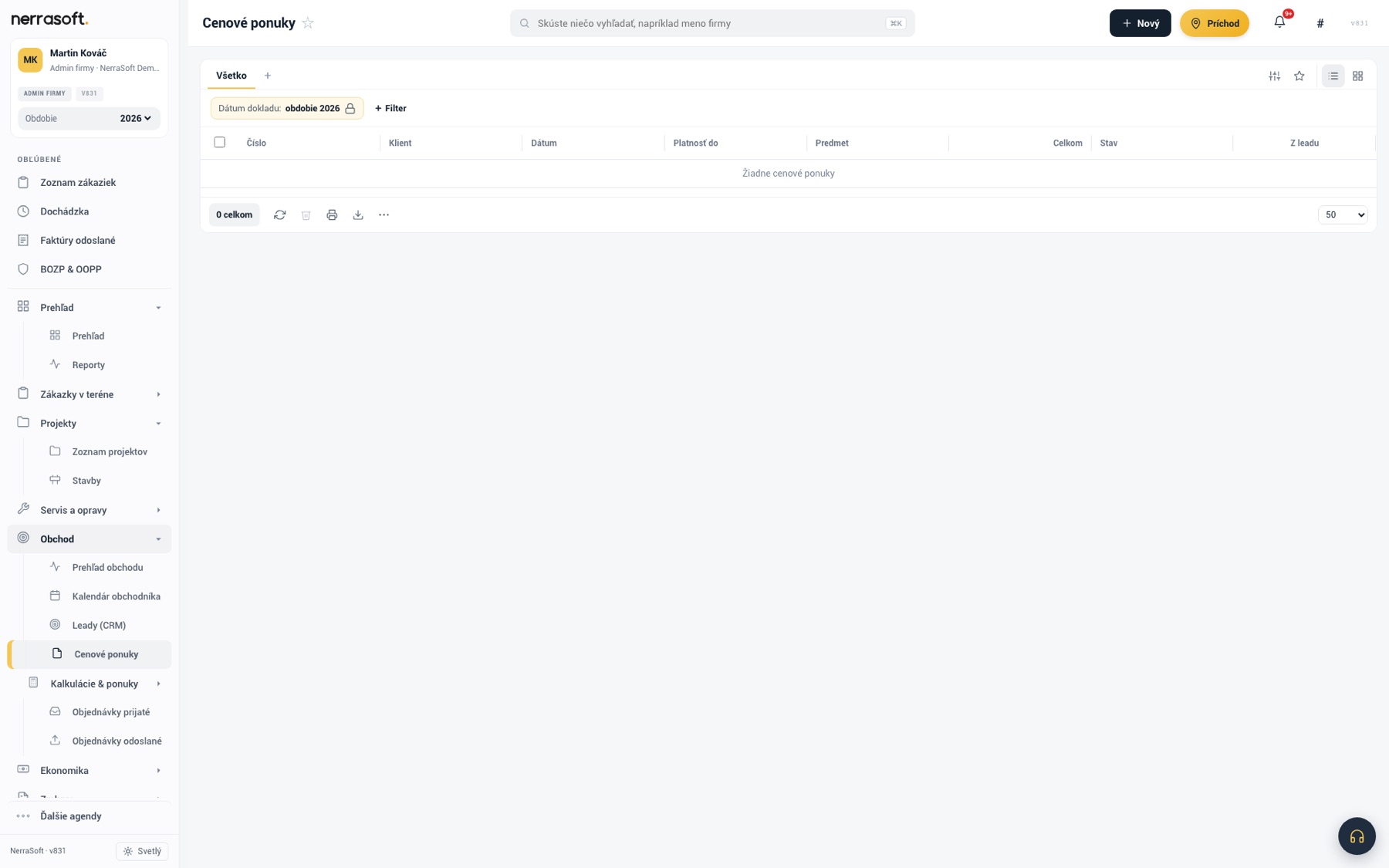Image resolution: width=1389 pixels, height=868 pixels.
Task: Open column settings sliders icon
Action: tap(1275, 76)
